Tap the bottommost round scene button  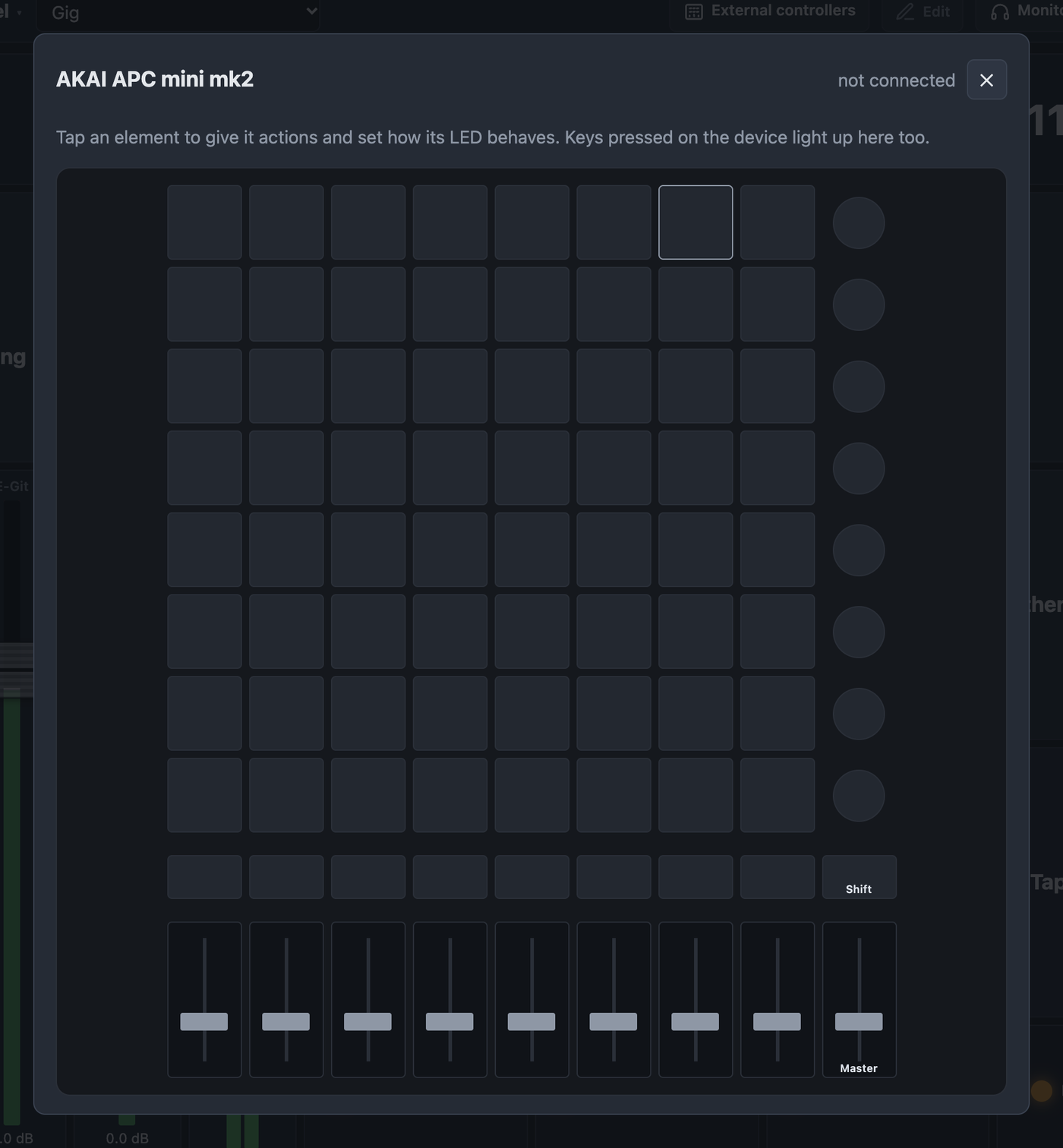pyautogui.click(x=859, y=796)
